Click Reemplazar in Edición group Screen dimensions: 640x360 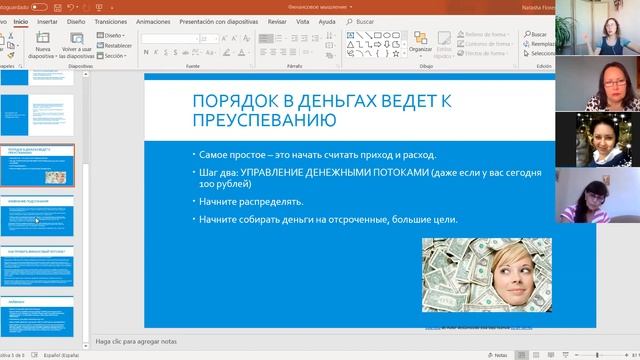[x=539, y=44]
